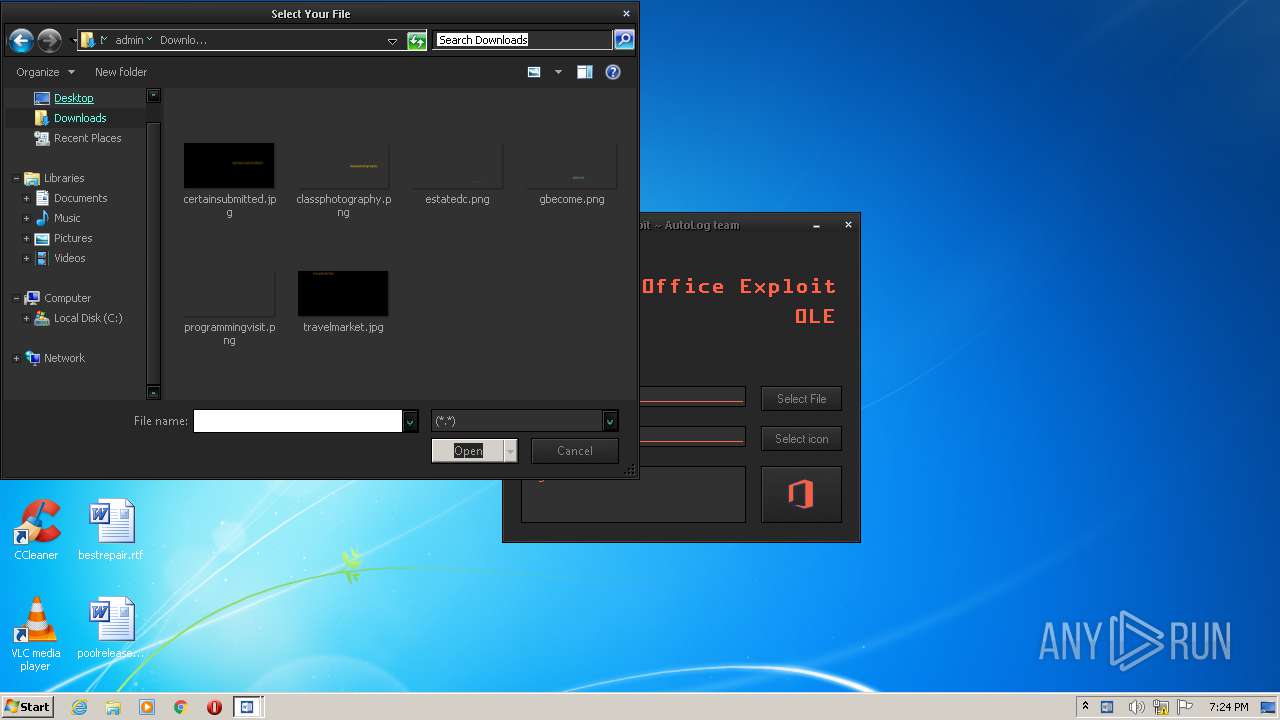Select Videos library in the tree

point(69,258)
